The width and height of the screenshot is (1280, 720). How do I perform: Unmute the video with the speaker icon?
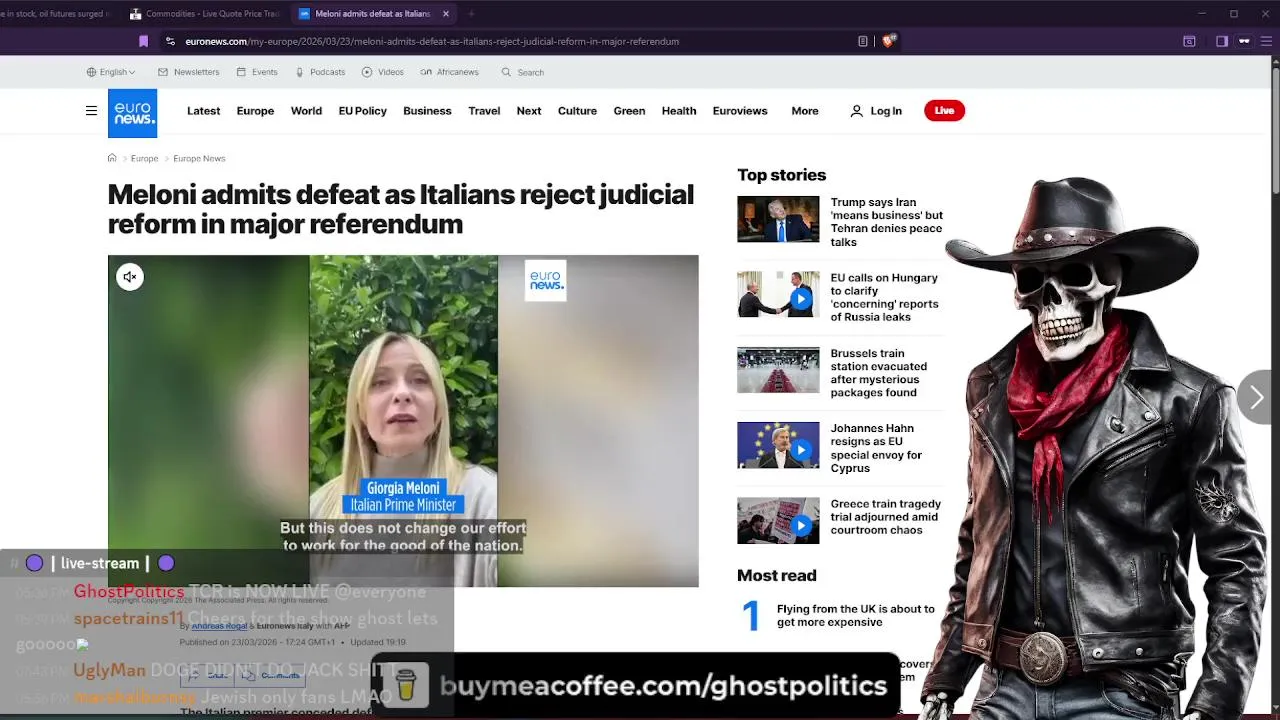pyautogui.click(x=130, y=277)
